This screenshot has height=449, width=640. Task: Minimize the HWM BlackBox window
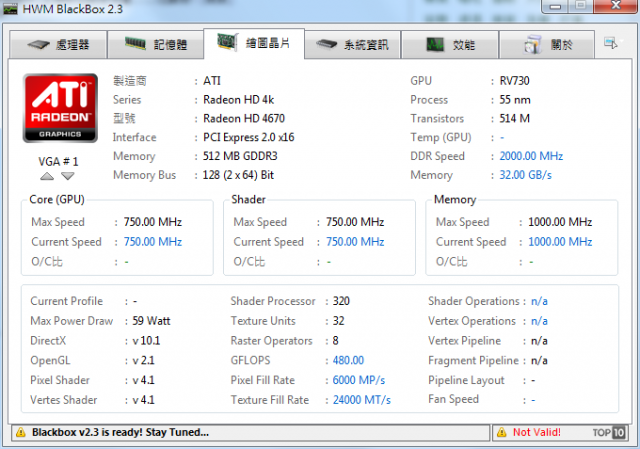tap(555, 6)
